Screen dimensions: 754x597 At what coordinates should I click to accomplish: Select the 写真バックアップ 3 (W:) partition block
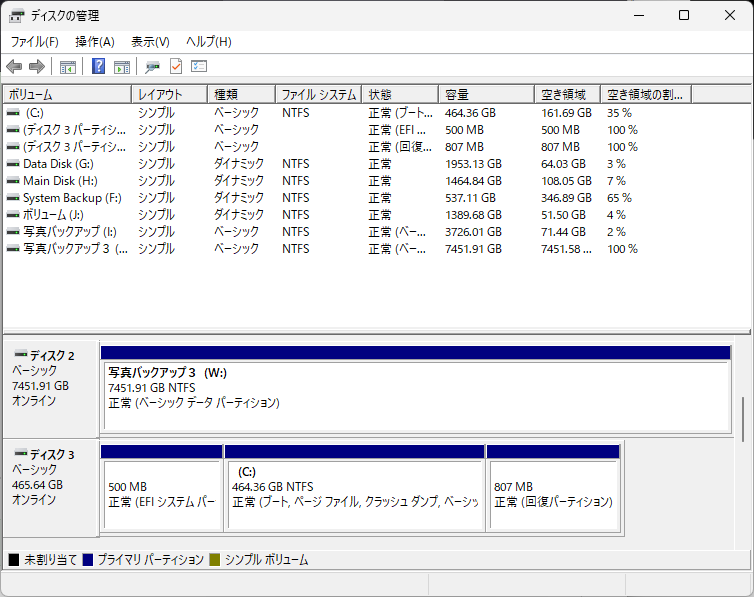coord(415,395)
